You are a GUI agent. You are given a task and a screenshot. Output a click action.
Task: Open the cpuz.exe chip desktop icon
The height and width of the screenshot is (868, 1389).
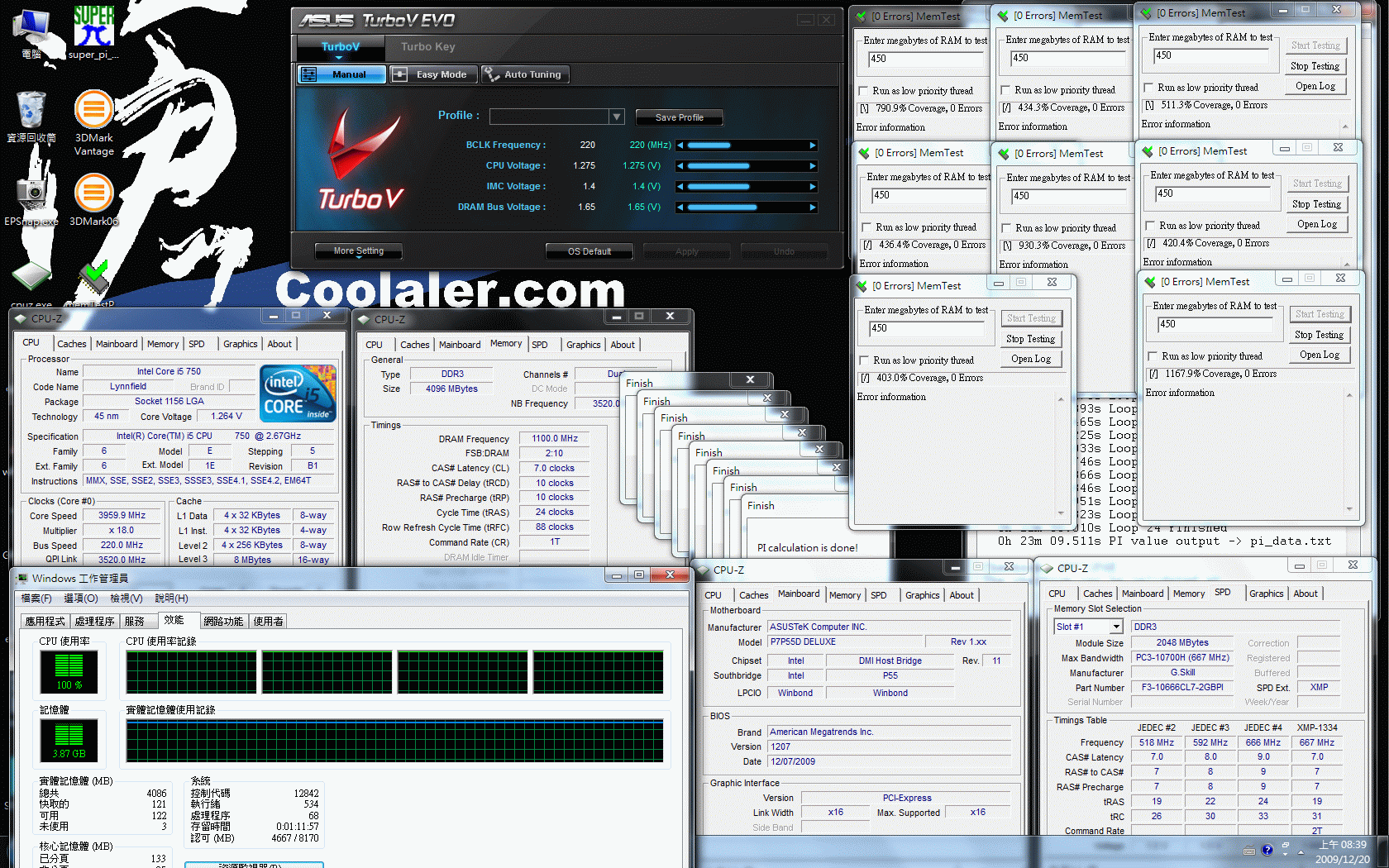pyautogui.click(x=31, y=285)
